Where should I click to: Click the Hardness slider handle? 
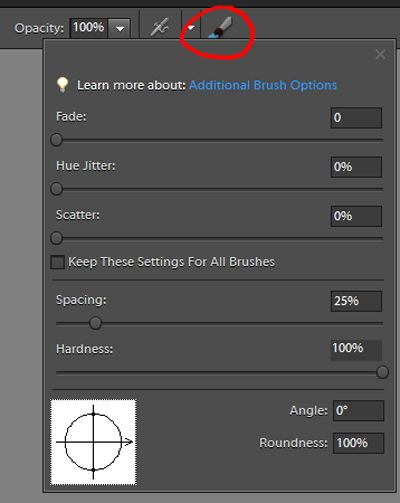(382, 372)
